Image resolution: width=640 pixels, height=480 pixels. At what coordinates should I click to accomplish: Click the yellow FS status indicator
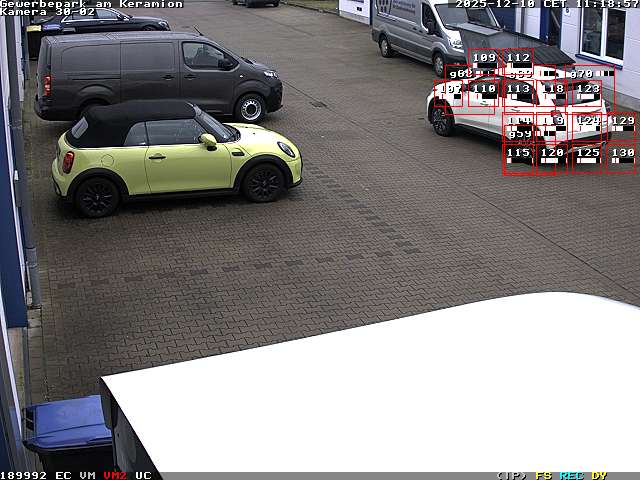pyautogui.click(x=544, y=475)
